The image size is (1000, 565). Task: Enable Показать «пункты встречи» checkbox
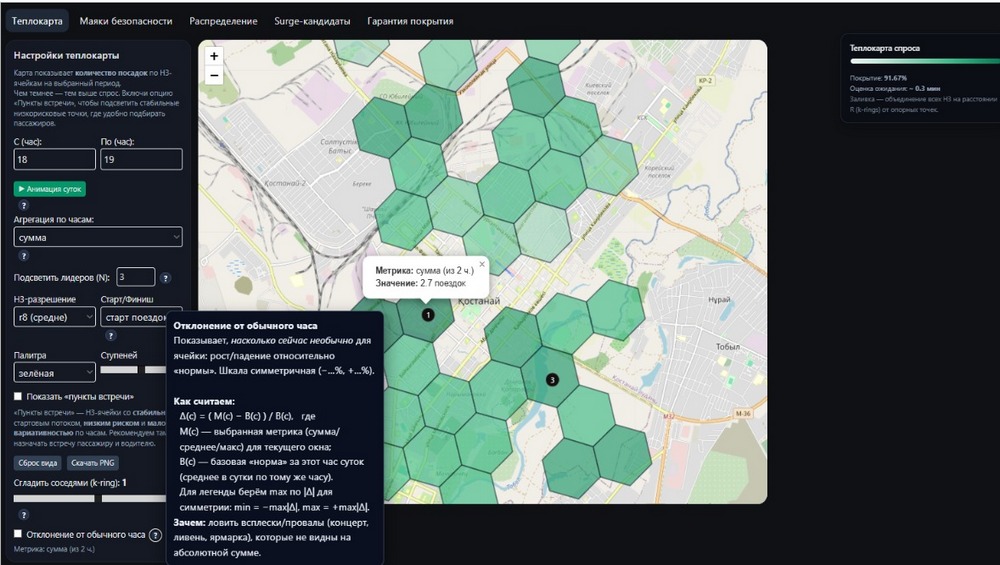pyautogui.click(x=18, y=396)
